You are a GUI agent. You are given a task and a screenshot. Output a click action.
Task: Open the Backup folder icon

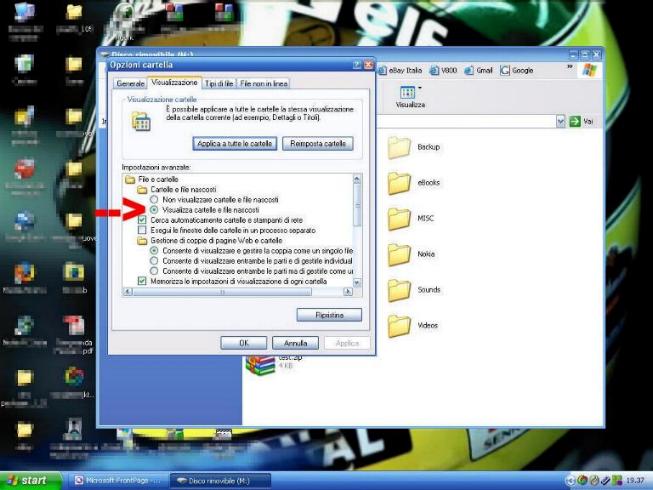tap(399, 147)
